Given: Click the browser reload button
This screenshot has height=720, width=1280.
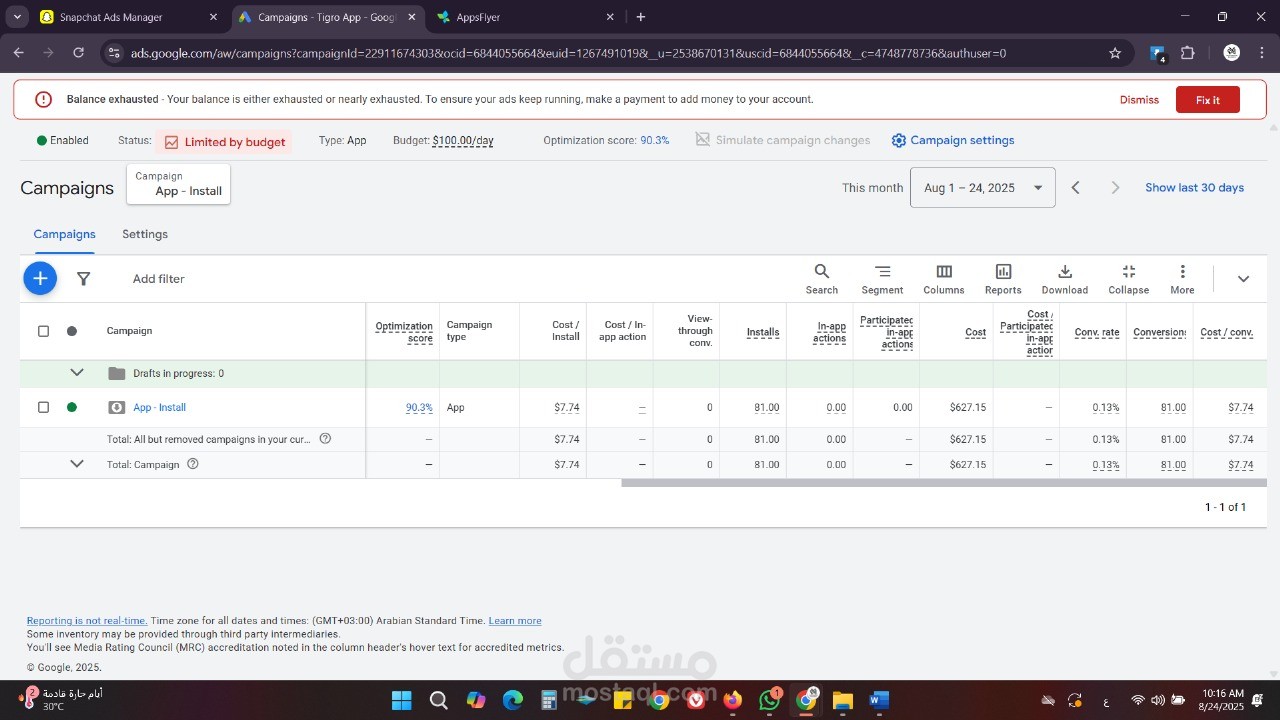Looking at the screenshot, I should pos(79,53).
